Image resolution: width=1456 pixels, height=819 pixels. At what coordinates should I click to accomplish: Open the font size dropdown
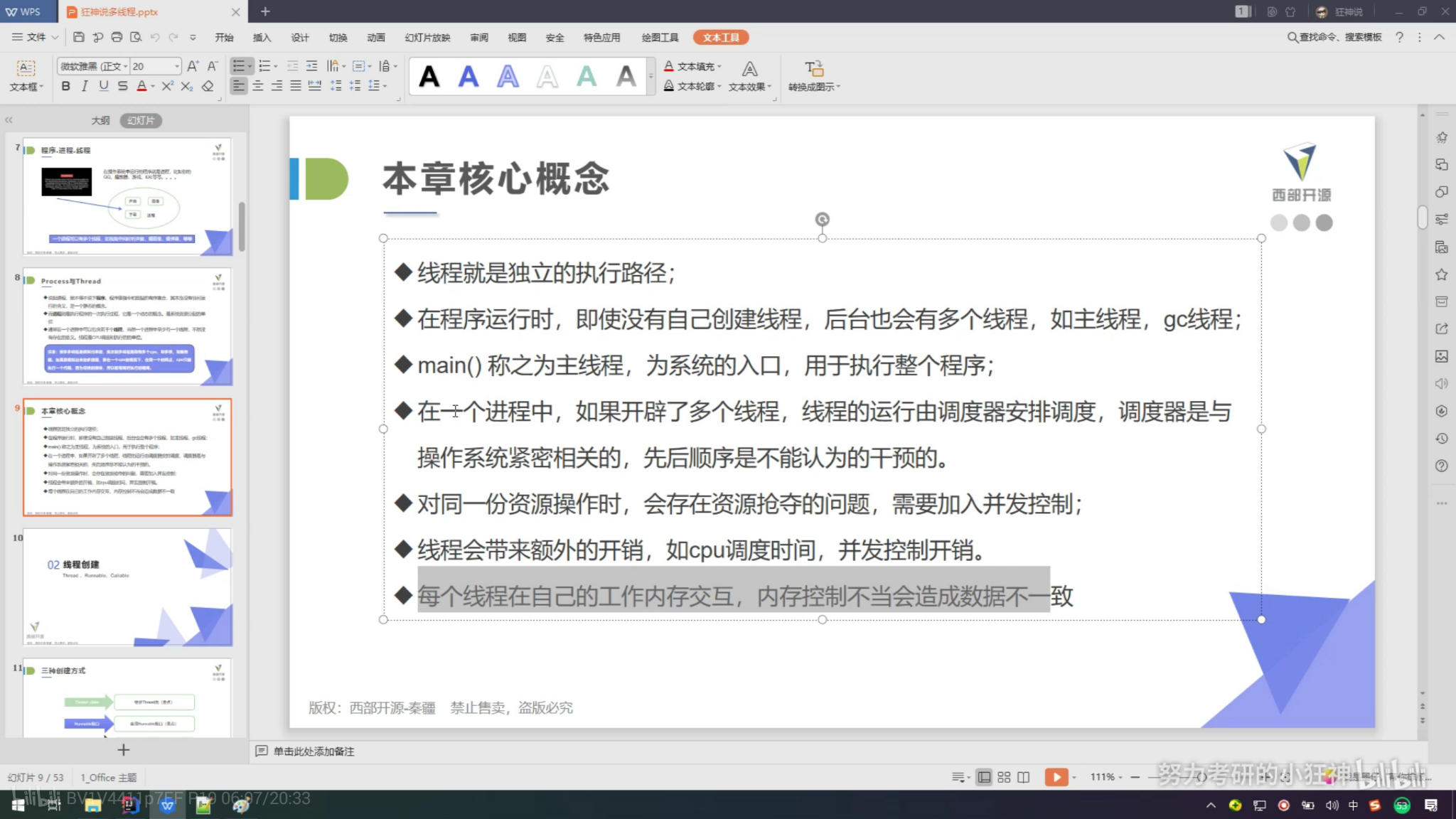[x=176, y=66]
